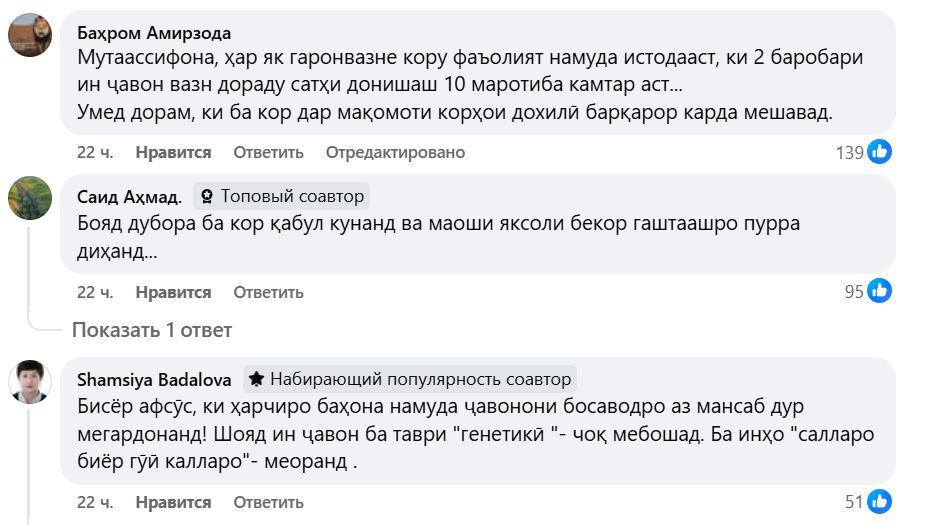Expand replies via Показать 1 ответ
Viewport: 937px width, 525px height.
pyautogui.click(x=152, y=330)
